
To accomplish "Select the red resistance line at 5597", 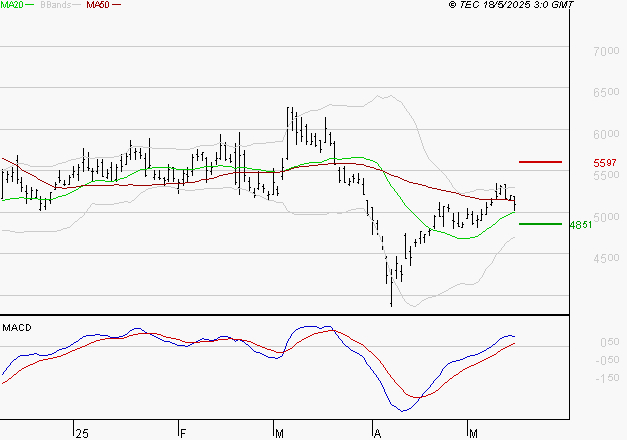I will [x=540, y=162].
